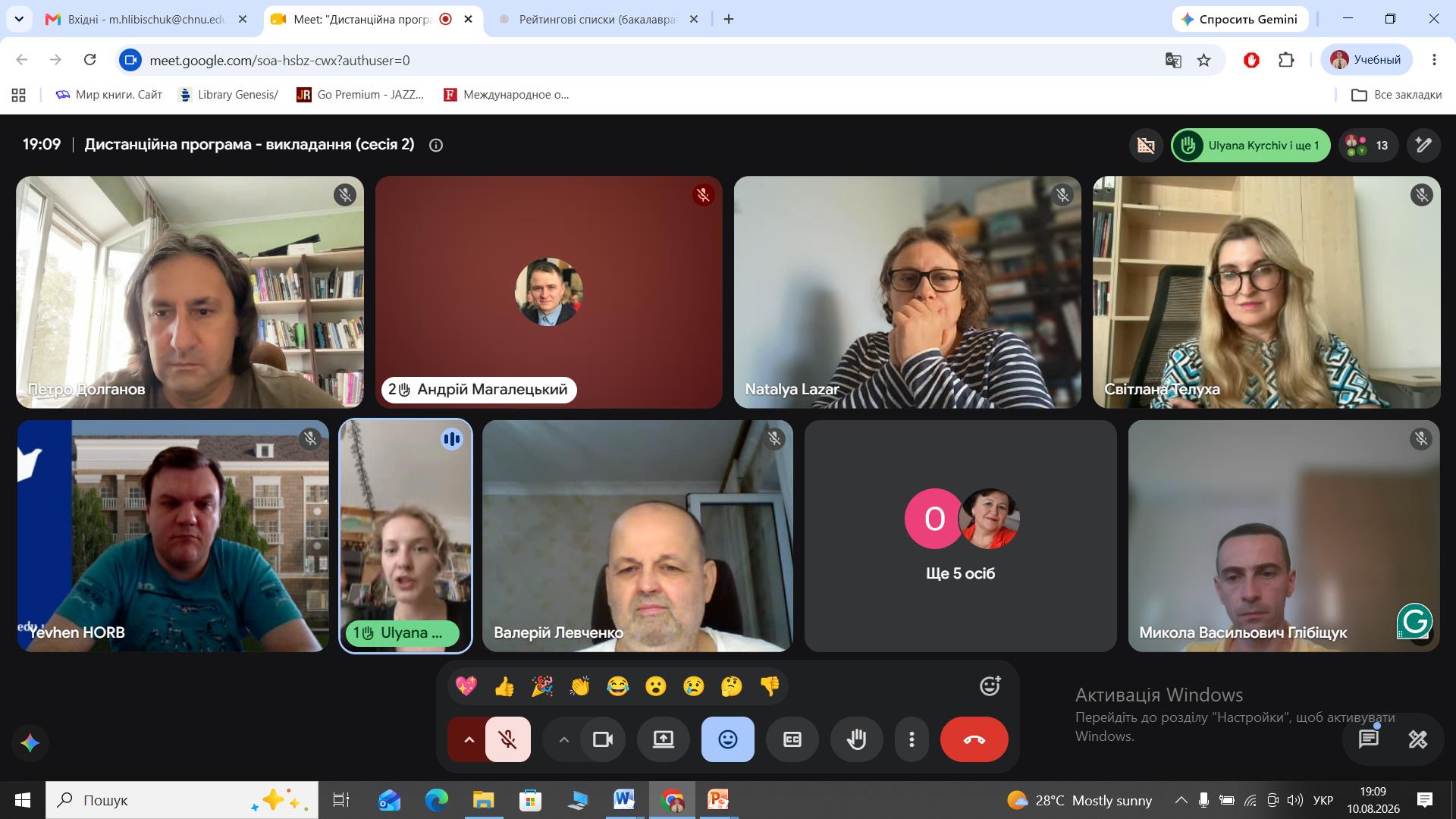This screenshot has width=1456, height=819.
Task: Open the emoji picker with plus sign
Action: [990, 686]
